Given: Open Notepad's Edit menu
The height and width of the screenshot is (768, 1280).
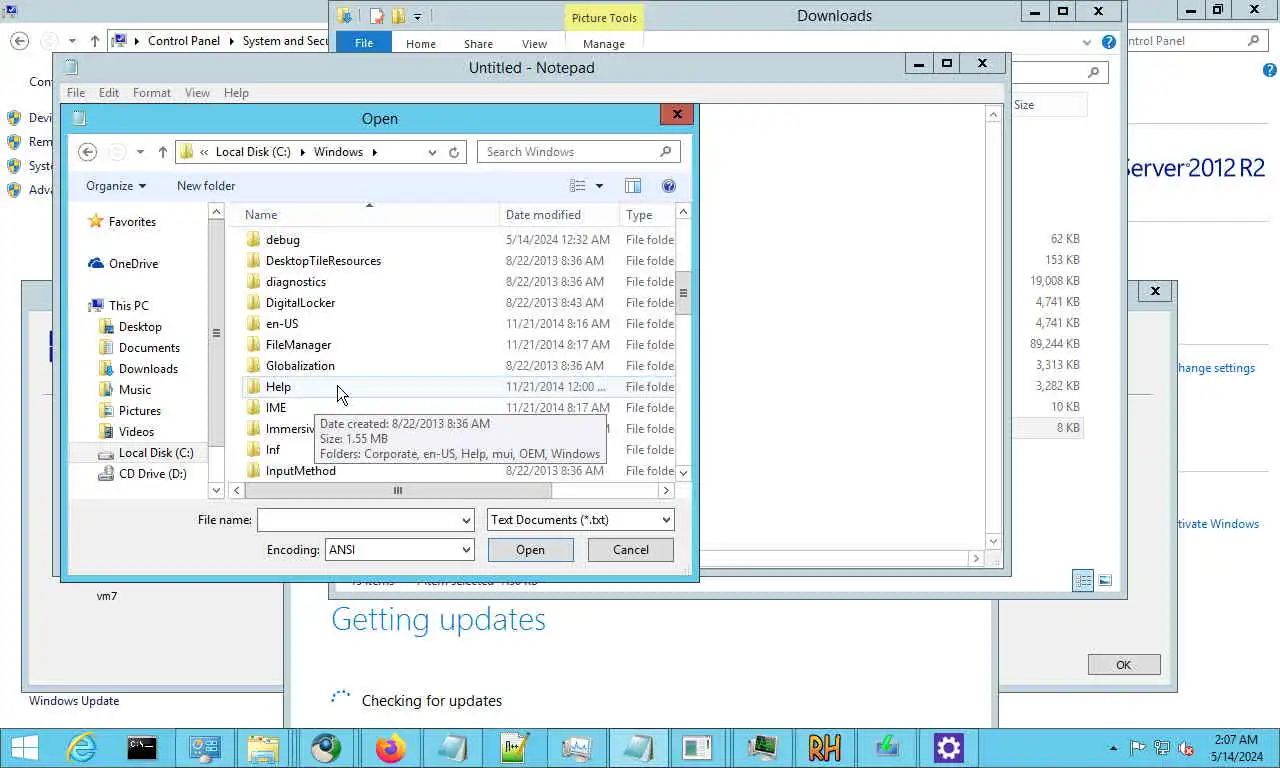Looking at the screenshot, I should (109, 93).
